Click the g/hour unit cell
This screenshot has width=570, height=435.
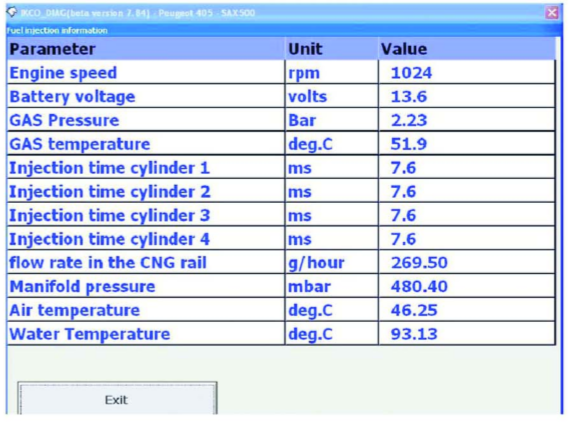pyautogui.click(x=332, y=262)
